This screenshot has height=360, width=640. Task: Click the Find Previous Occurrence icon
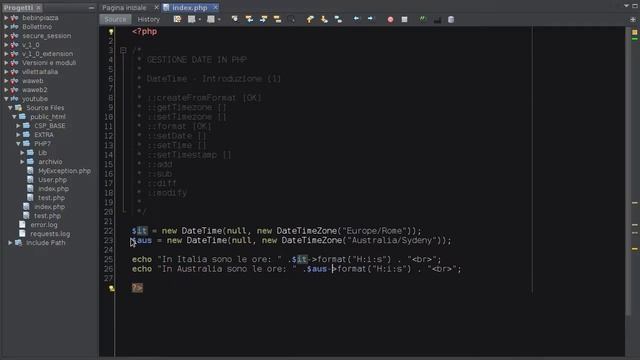coord(249,19)
